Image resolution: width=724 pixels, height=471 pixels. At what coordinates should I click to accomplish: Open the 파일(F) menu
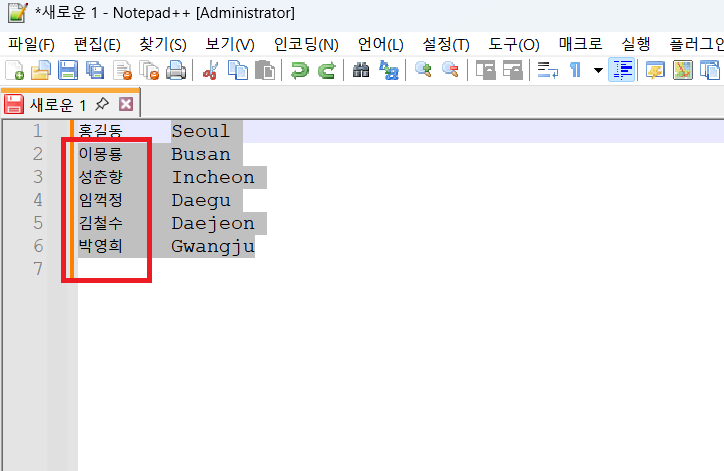point(31,44)
